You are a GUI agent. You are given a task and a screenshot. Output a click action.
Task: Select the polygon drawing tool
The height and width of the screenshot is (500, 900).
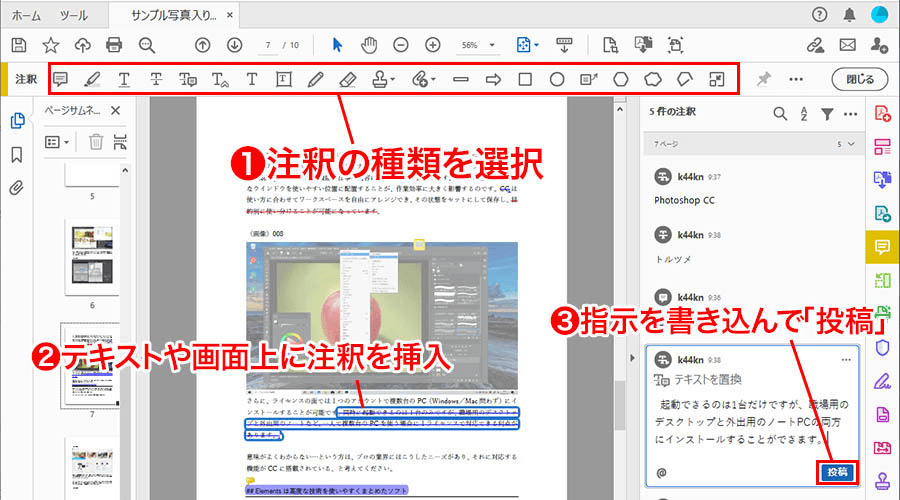click(620, 79)
